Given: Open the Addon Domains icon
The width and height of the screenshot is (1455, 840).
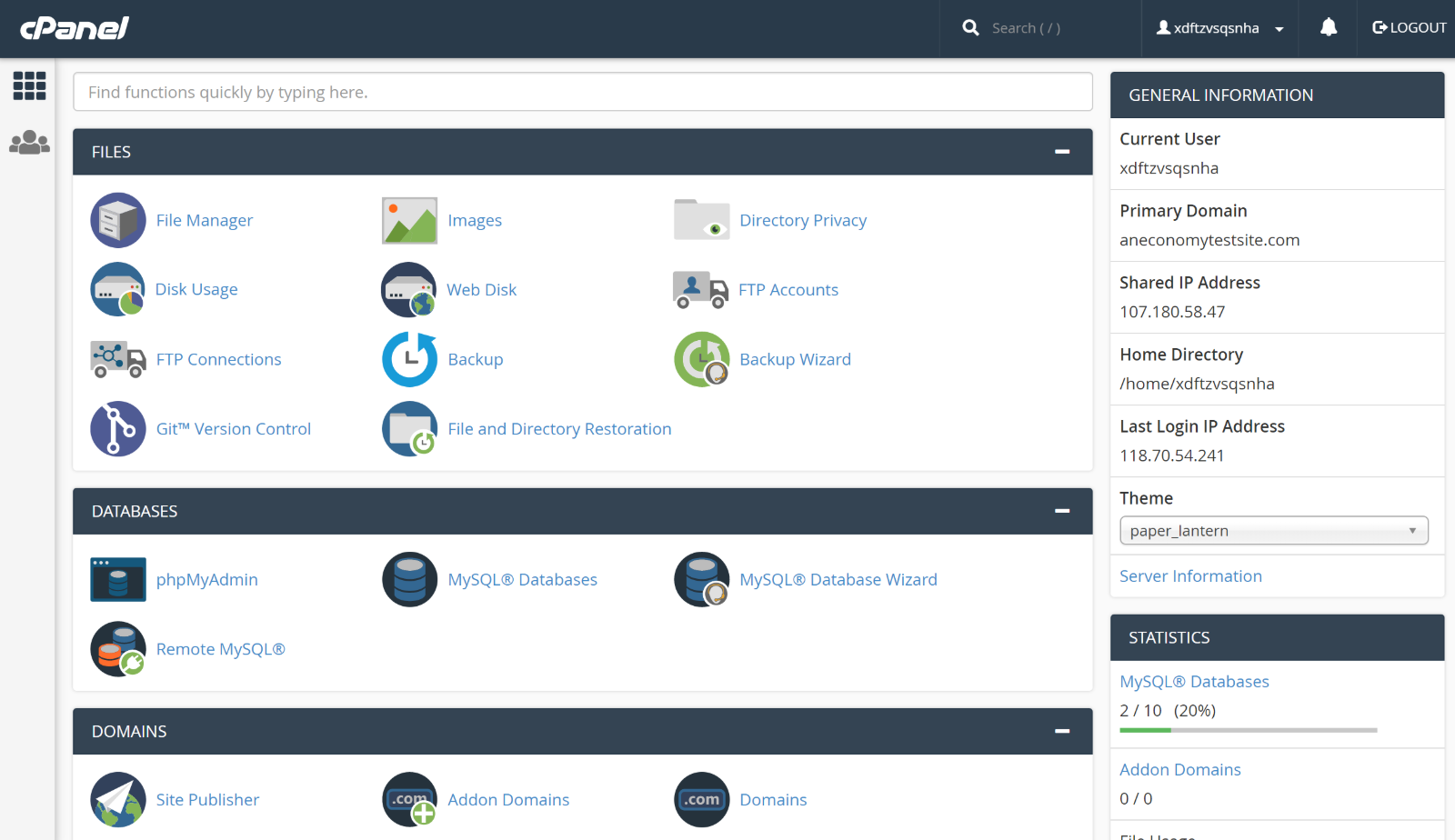Looking at the screenshot, I should (x=410, y=800).
